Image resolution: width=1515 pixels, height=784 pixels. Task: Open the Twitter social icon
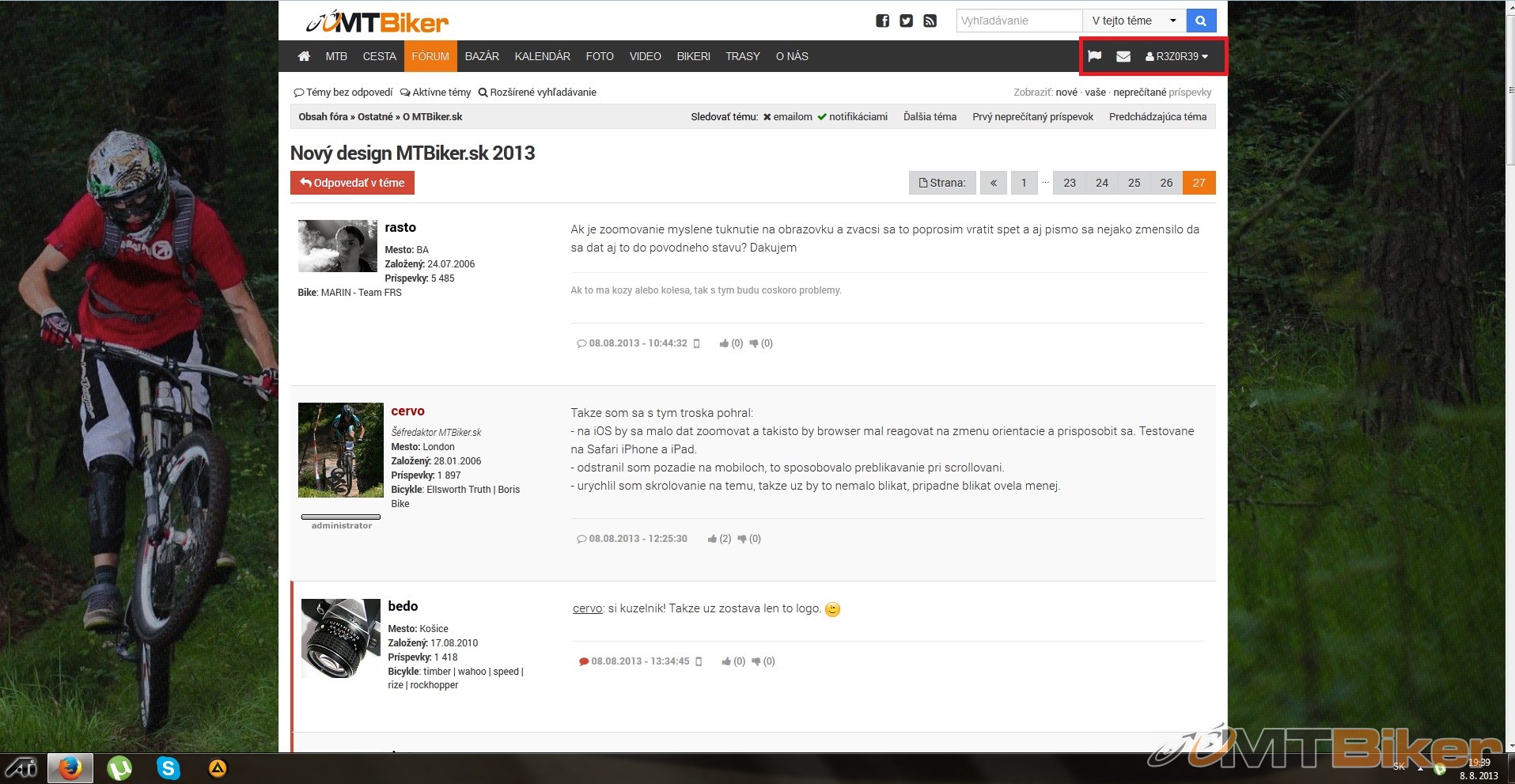click(x=906, y=21)
